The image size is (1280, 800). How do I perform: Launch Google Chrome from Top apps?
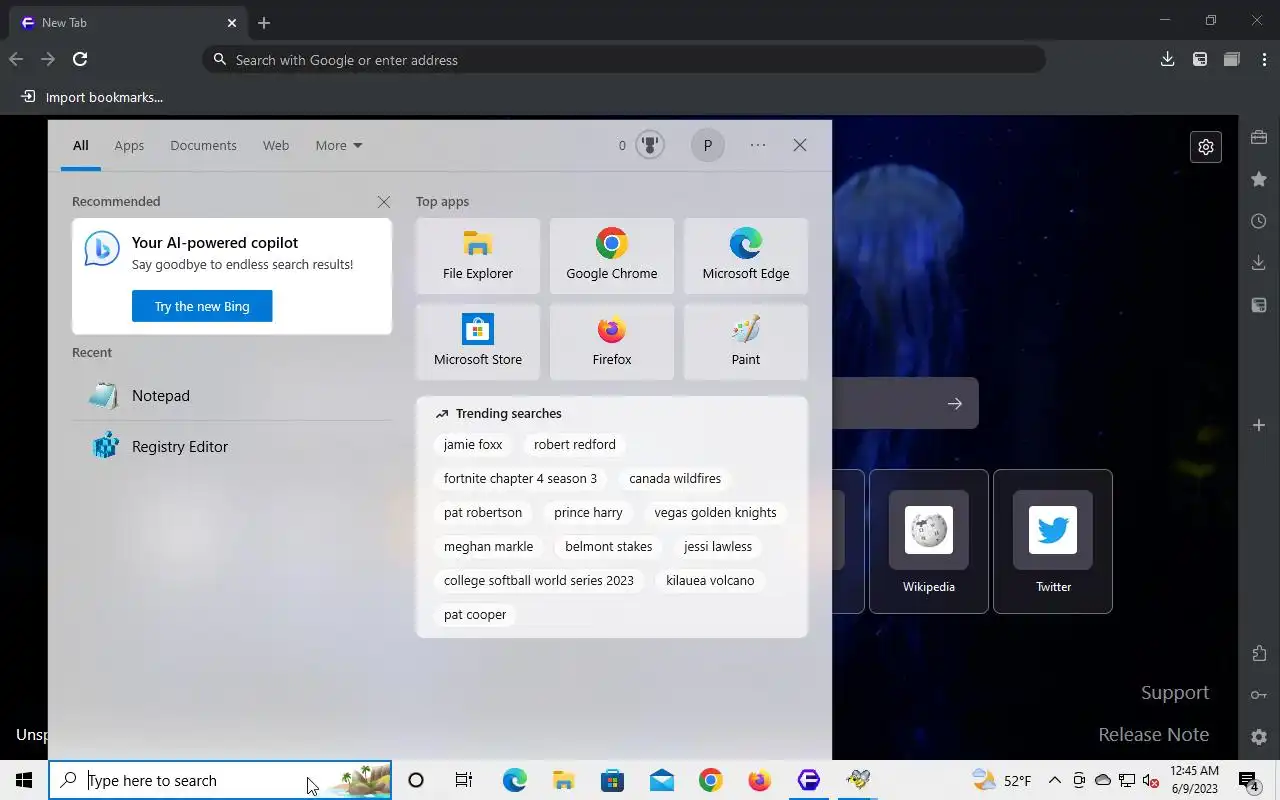[x=612, y=256]
